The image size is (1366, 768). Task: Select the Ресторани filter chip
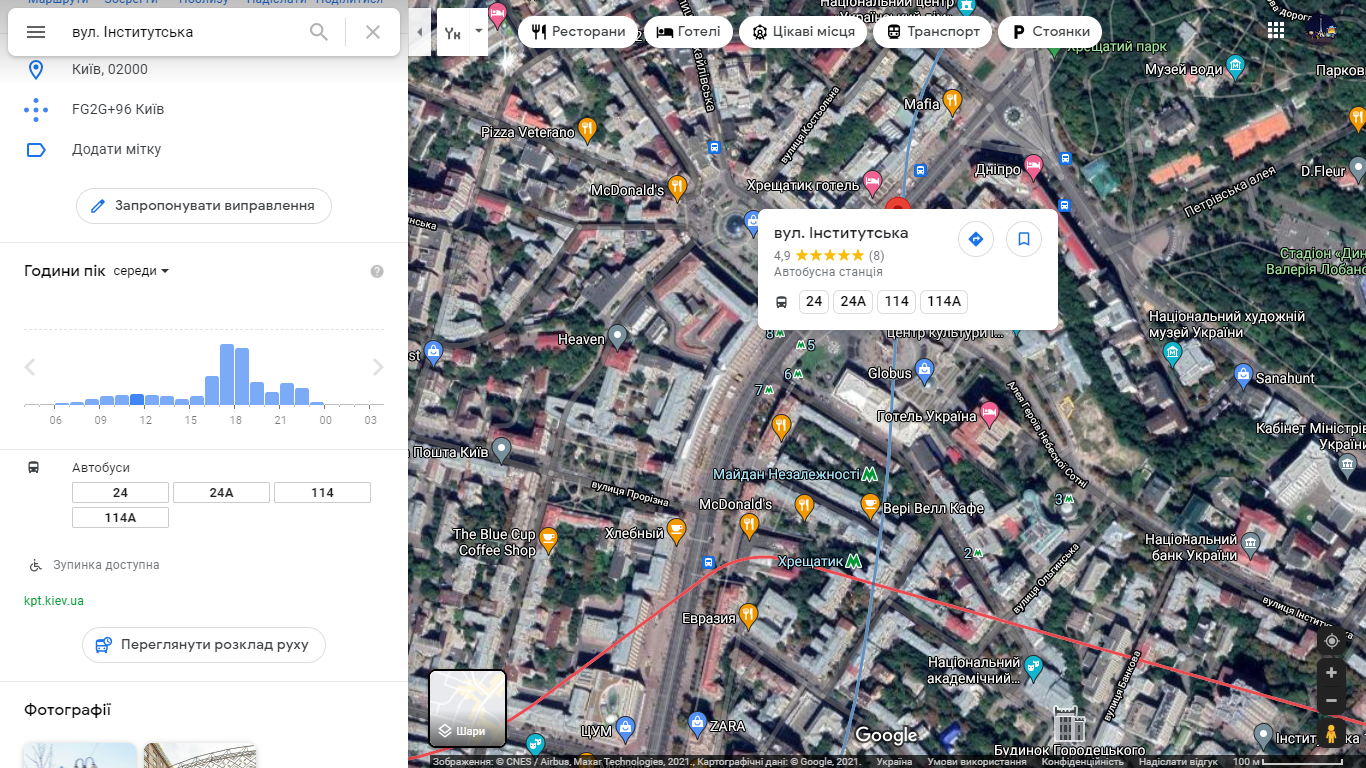click(x=578, y=32)
